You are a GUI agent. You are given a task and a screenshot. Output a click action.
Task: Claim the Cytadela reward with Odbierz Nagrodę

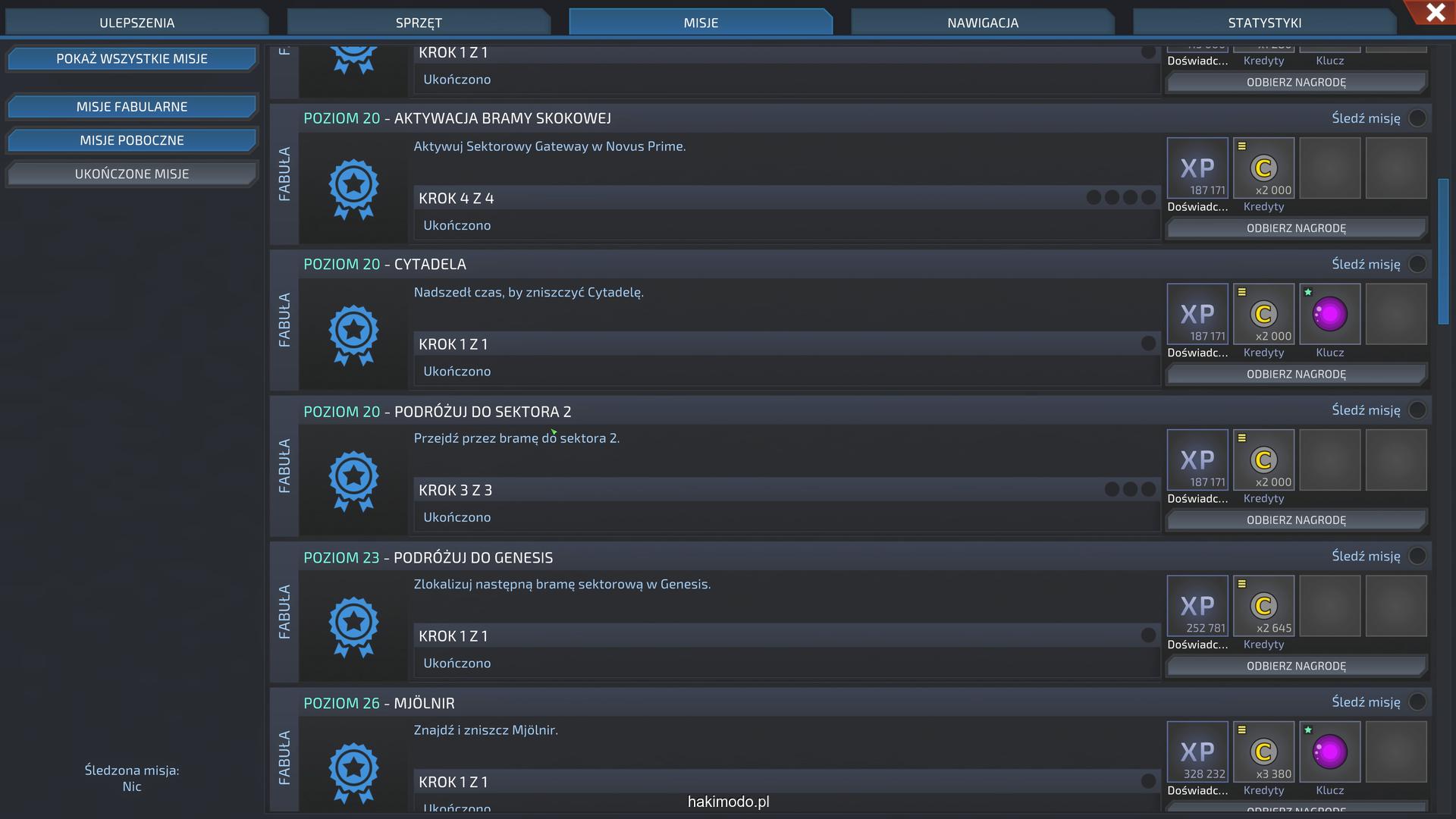1296,375
